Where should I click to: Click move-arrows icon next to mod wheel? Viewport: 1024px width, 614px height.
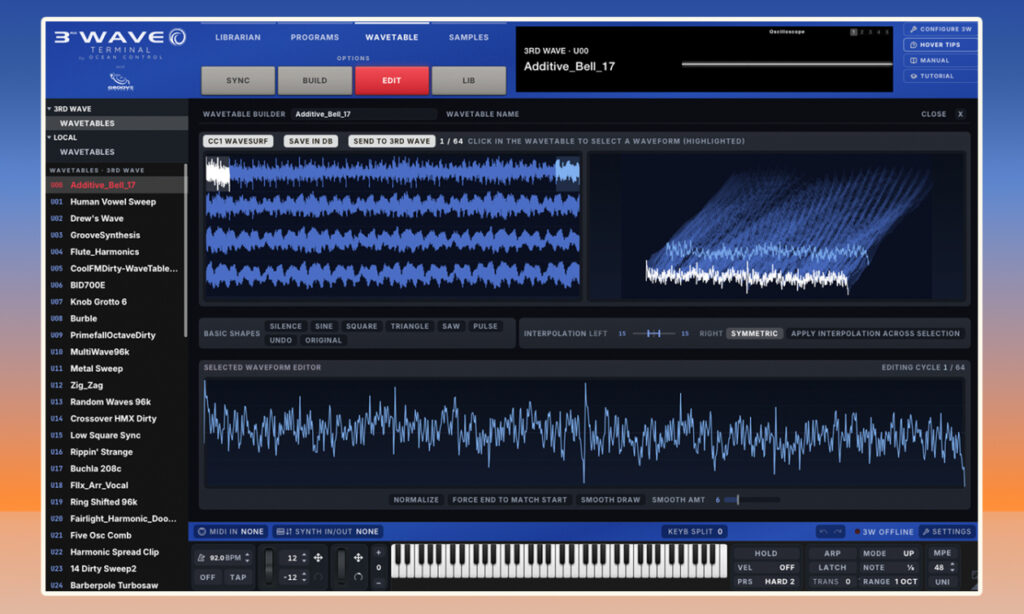[359, 558]
